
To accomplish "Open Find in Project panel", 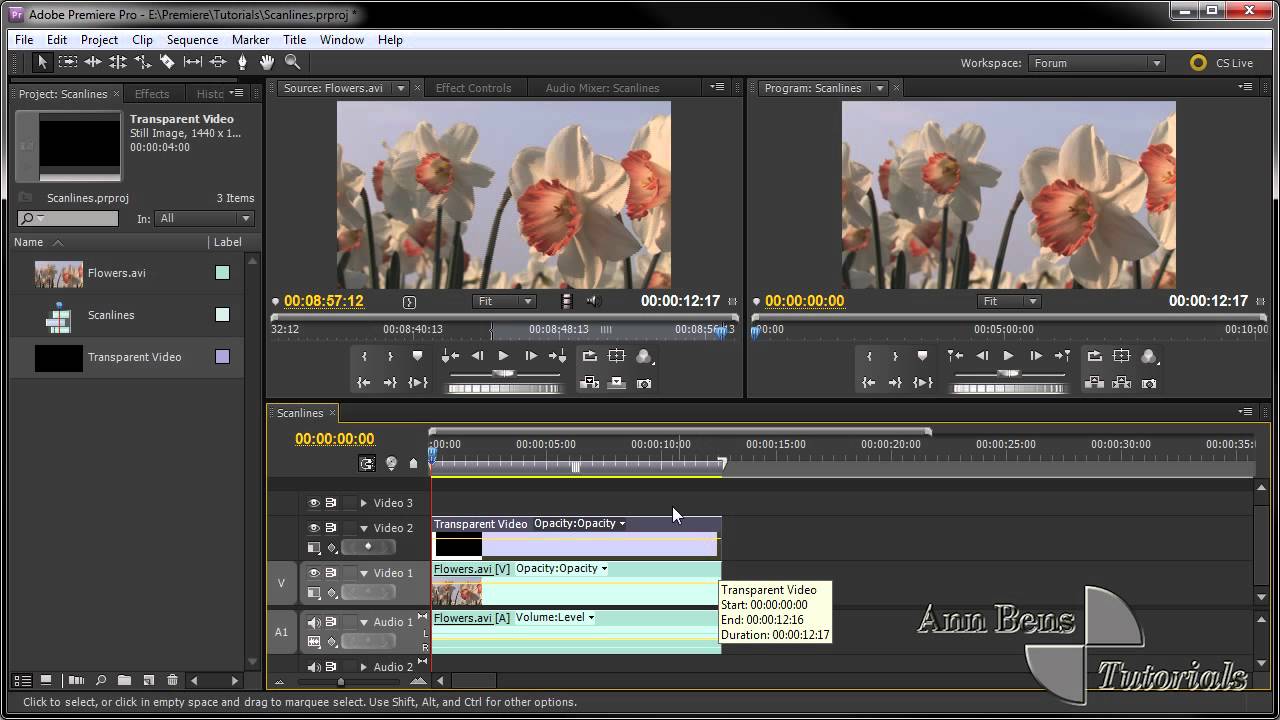I will click(101, 681).
